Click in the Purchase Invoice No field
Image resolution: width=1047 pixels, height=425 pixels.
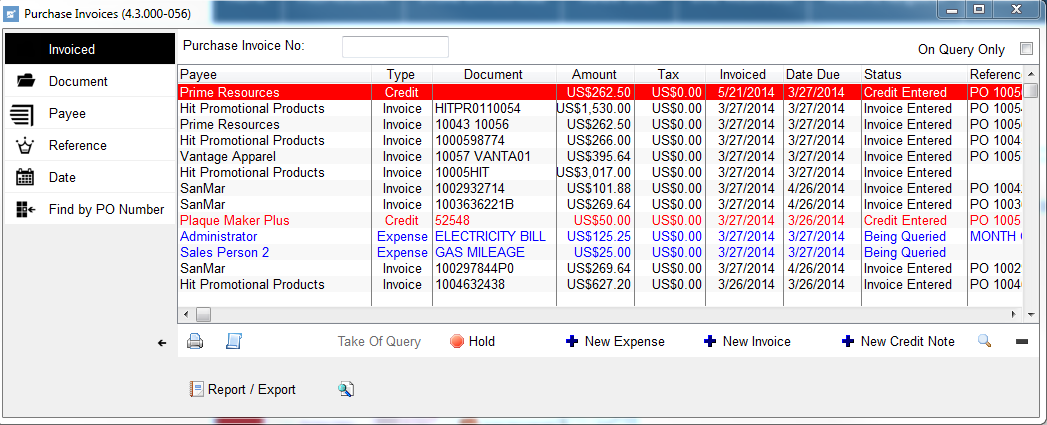pos(395,47)
